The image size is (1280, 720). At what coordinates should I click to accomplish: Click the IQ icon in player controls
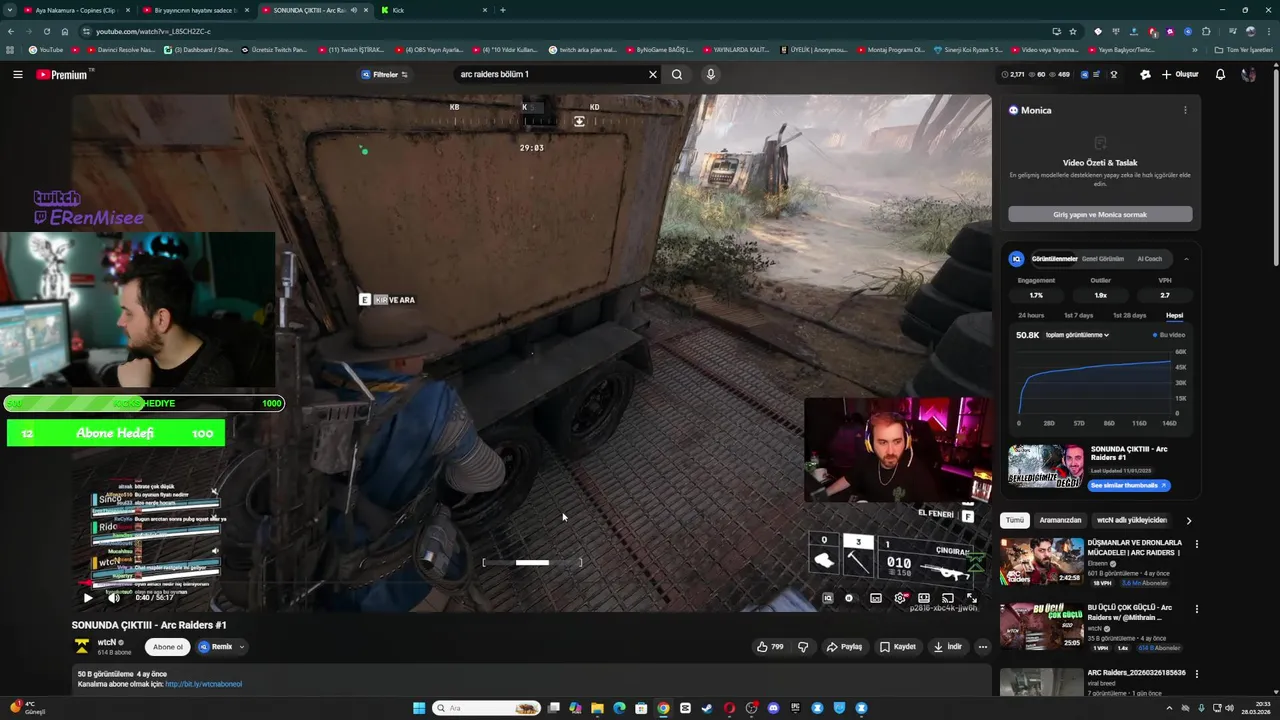(828, 598)
